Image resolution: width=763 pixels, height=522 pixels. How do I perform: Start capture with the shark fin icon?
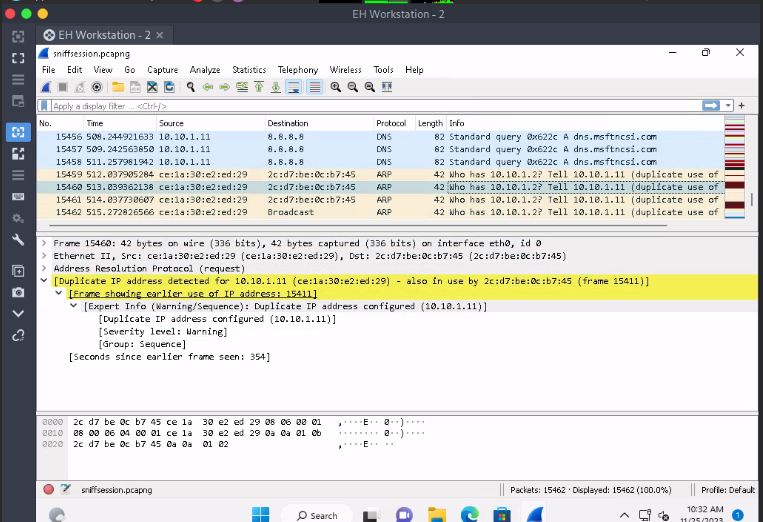click(x=47, y=87)
